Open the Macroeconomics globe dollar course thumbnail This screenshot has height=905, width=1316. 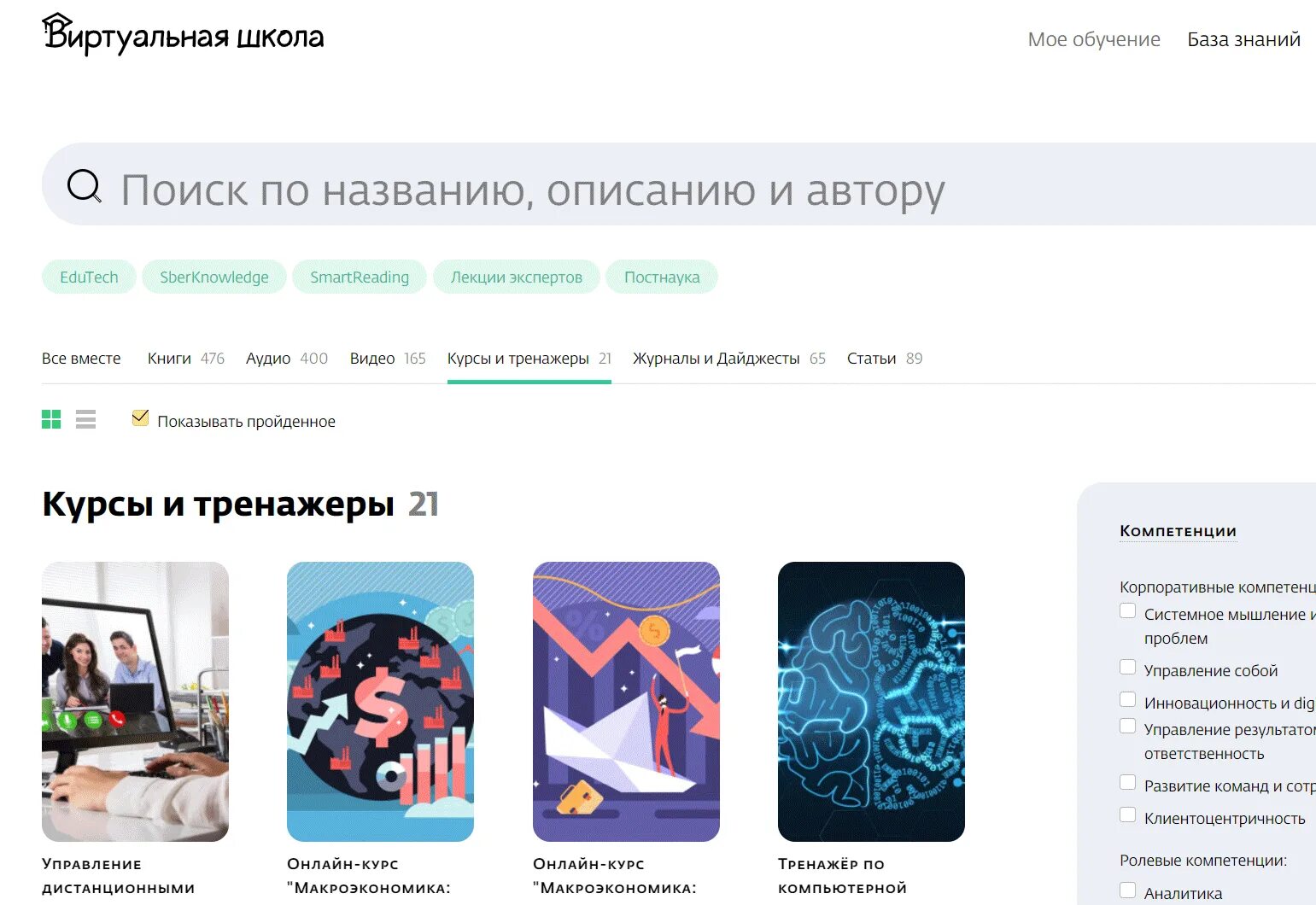tap(380, 702)
